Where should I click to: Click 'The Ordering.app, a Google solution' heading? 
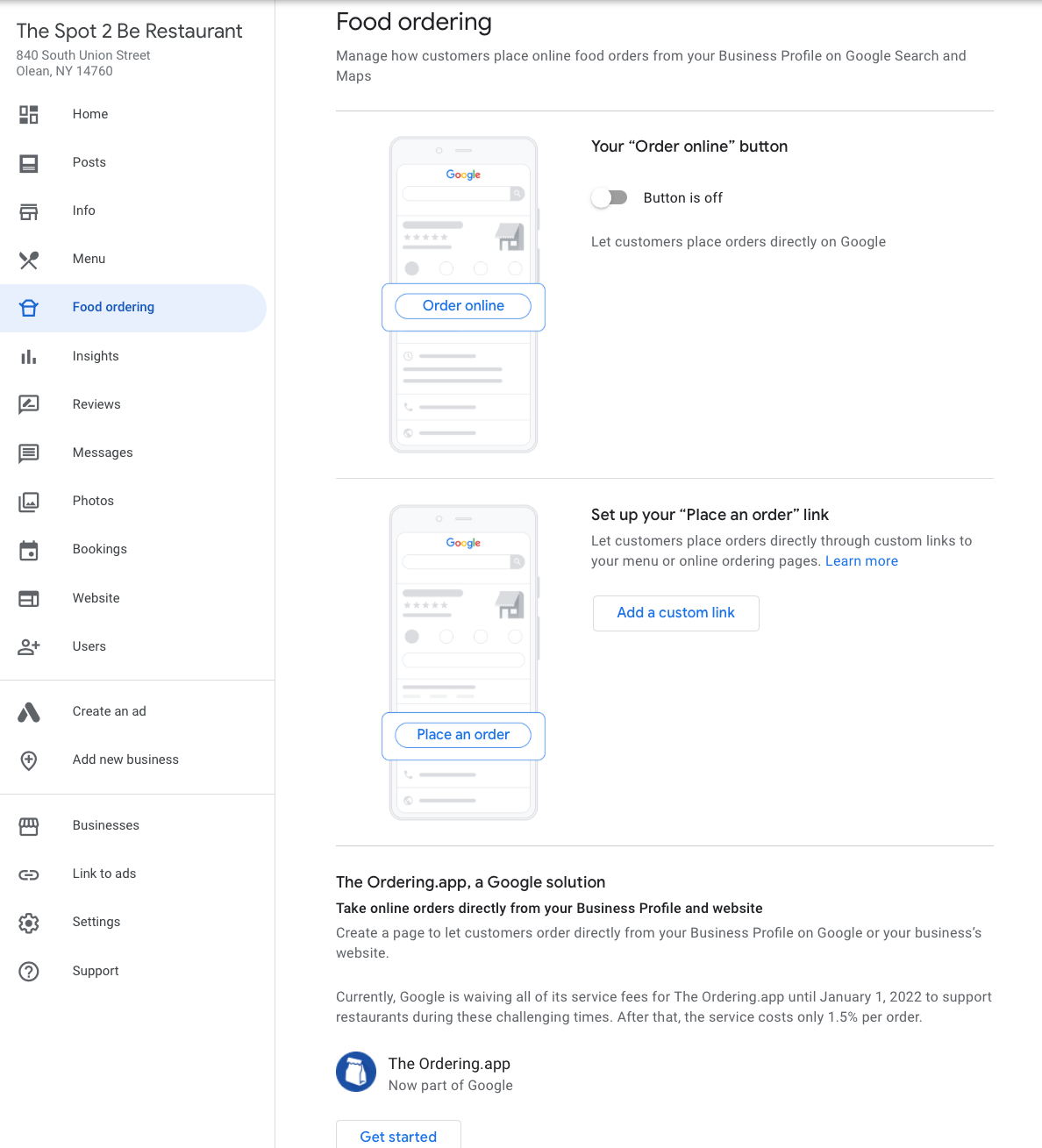tap(471, 882)
